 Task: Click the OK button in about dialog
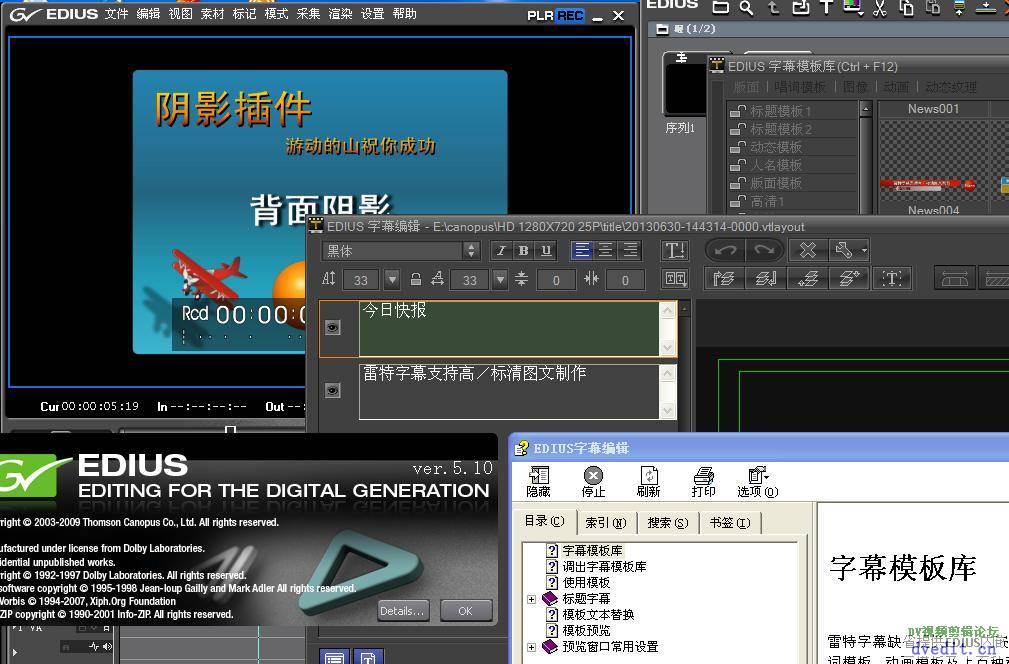465,610
